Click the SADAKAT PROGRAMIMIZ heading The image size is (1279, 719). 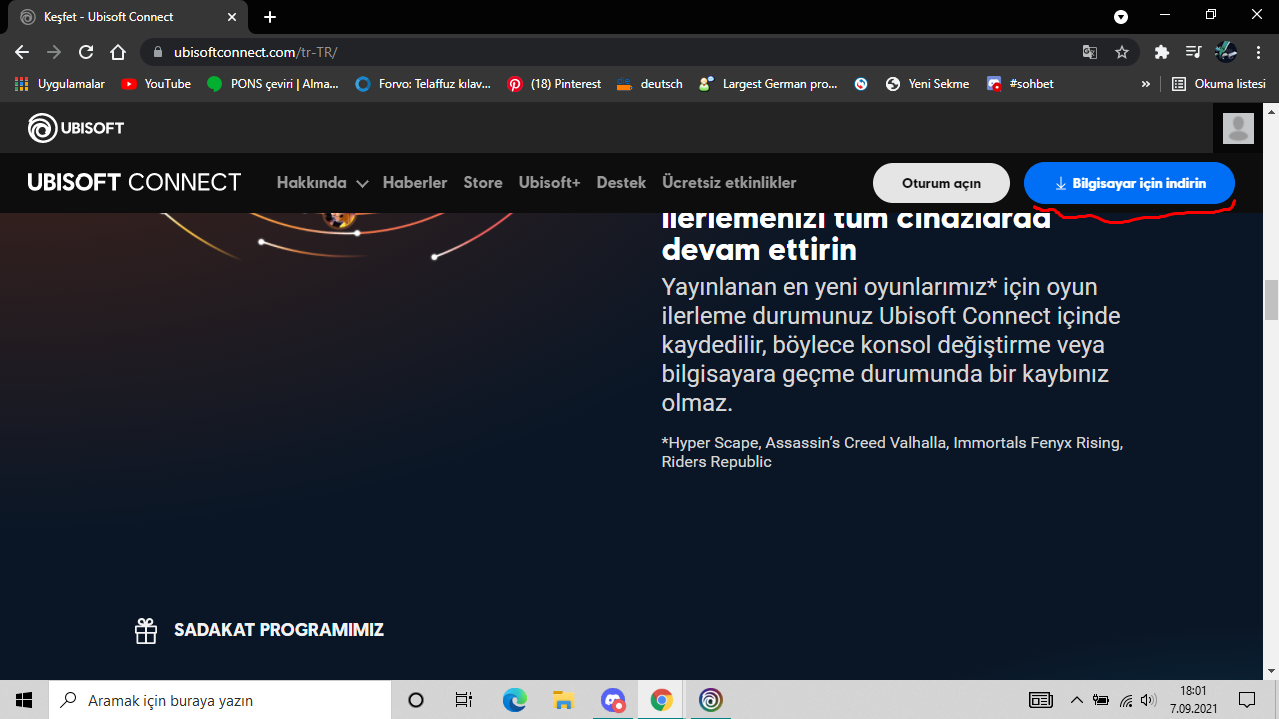tap(279, 630)
